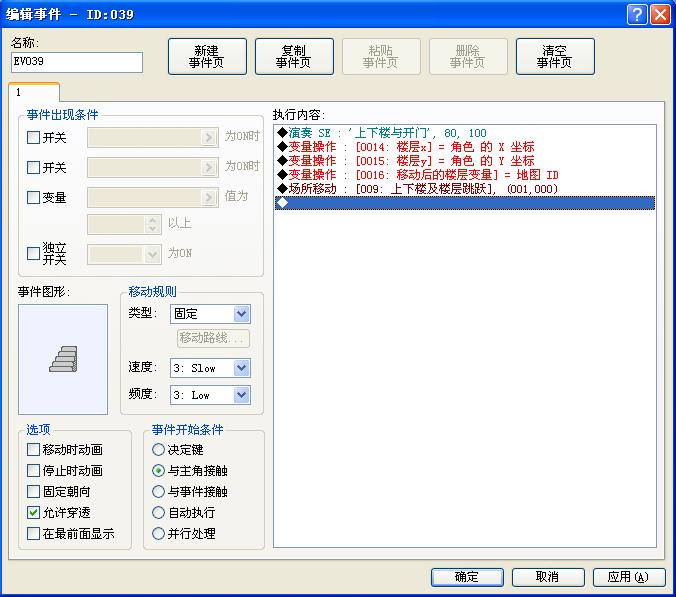The width and height of the screenshot is (676, 597).
Task: Click 清空事件页 button
Action: (x=555, y=56)
